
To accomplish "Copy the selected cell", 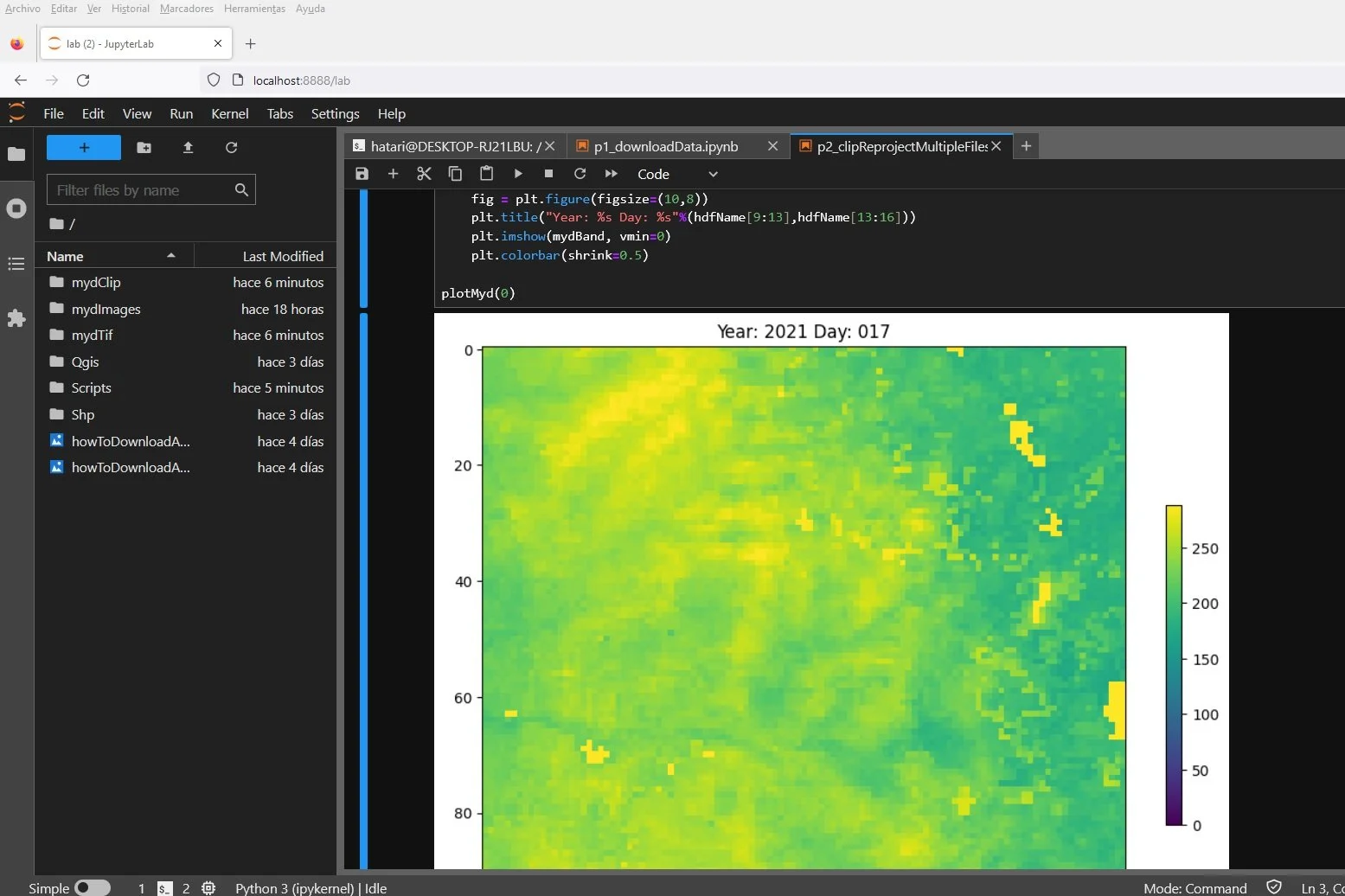I will [x=455, y=174].
